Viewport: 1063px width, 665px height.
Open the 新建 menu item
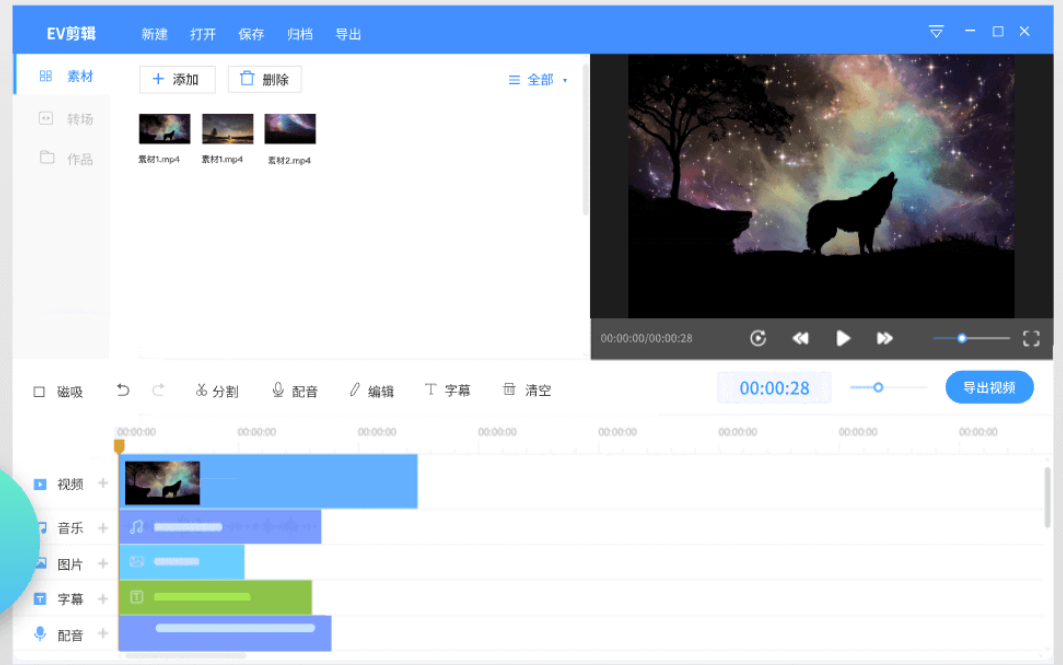[154, 34]
